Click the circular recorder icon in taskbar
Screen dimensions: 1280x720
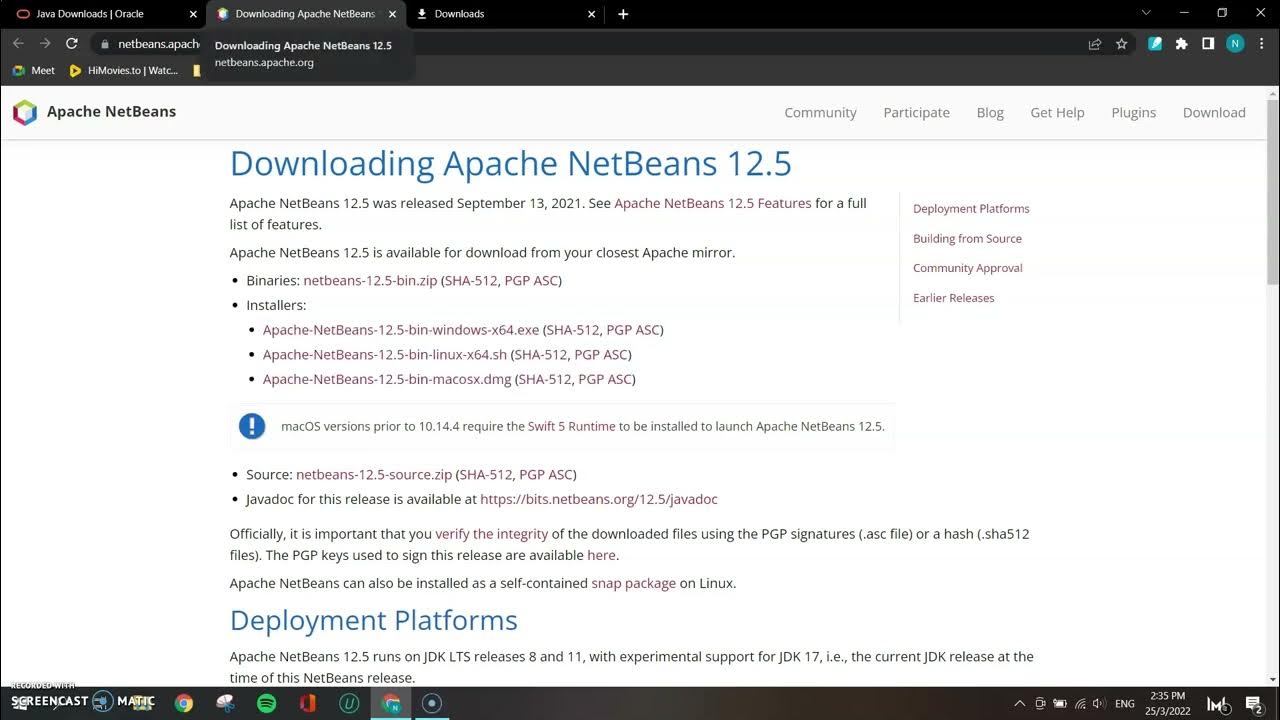[x=432, y=703]
